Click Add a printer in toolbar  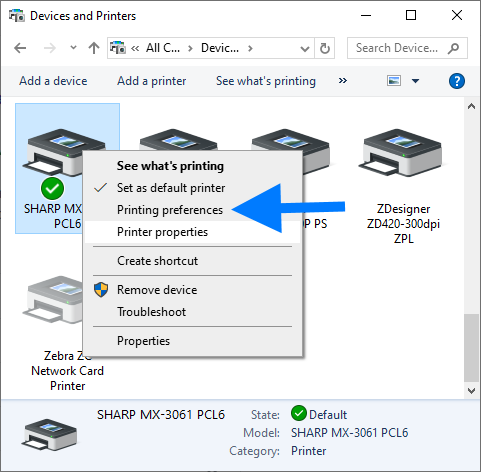[x=151, y=81]
